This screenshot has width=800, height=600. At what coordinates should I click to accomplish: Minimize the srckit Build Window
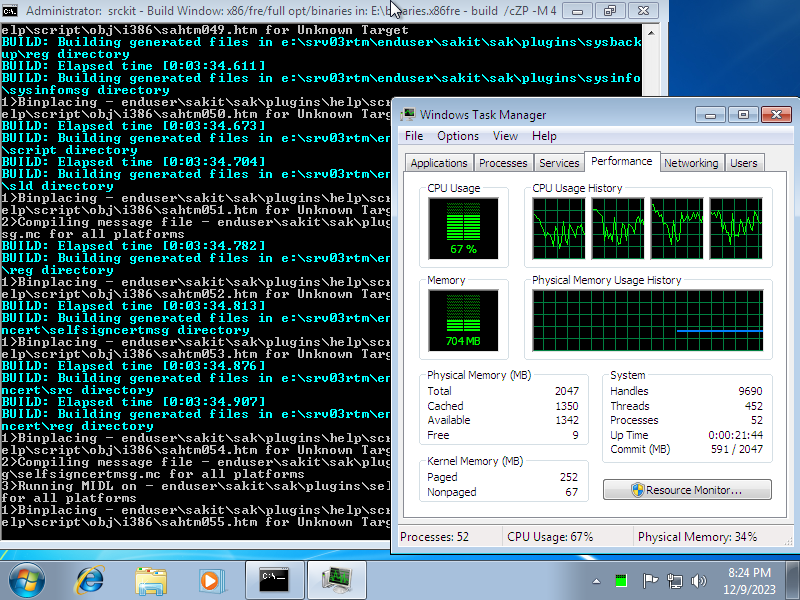click(x=577, y=10)
